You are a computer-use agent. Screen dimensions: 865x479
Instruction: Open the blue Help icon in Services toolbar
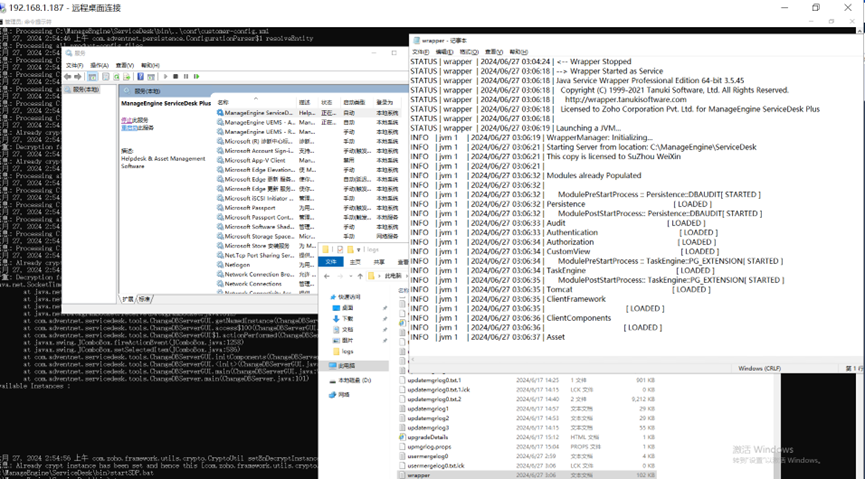click(140, 77)
